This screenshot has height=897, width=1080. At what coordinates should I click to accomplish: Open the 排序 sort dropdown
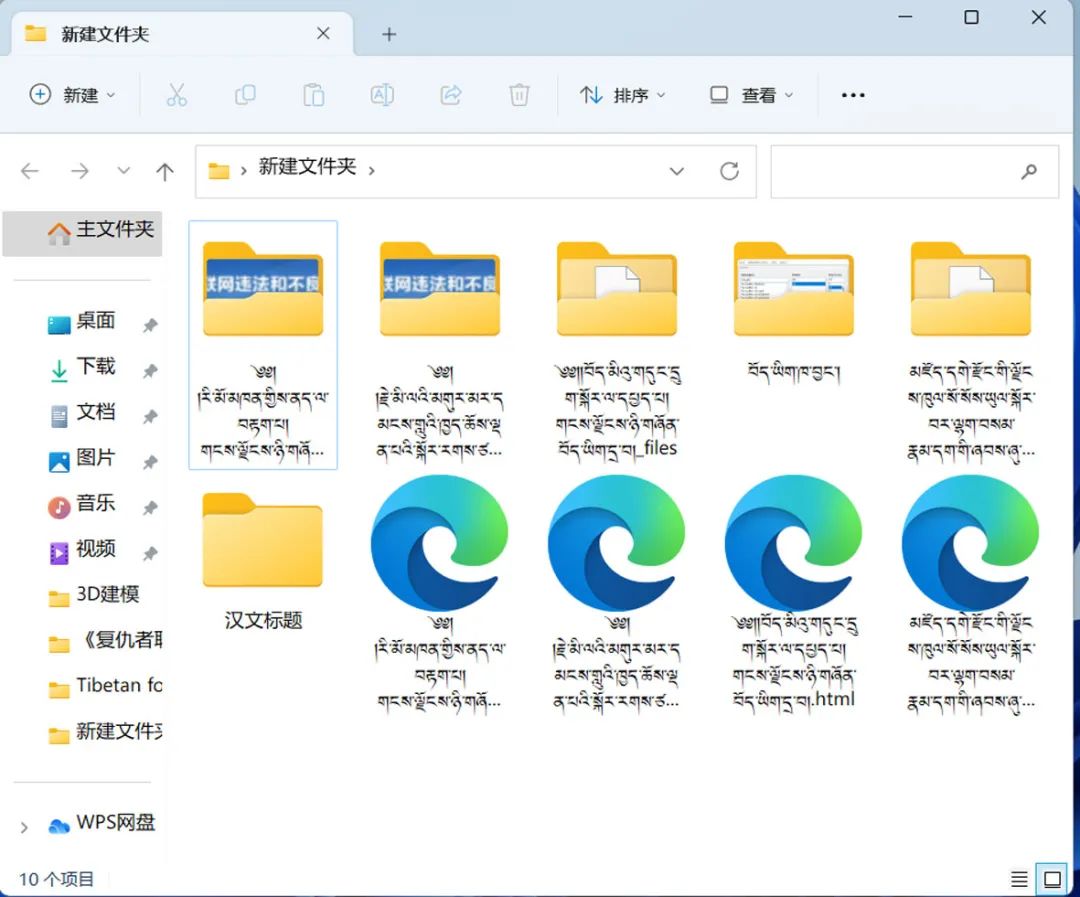pyautogui.click(x=622, y=95)
